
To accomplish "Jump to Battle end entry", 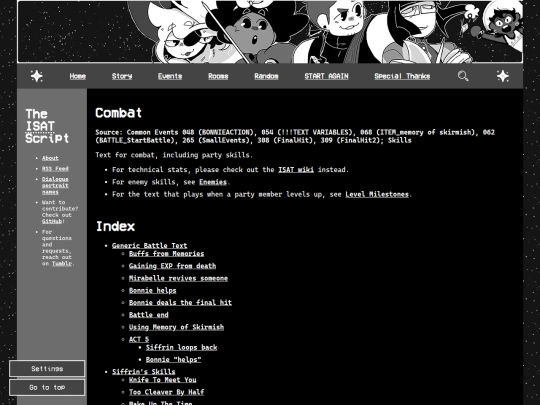I will click(x=148, y=315).
